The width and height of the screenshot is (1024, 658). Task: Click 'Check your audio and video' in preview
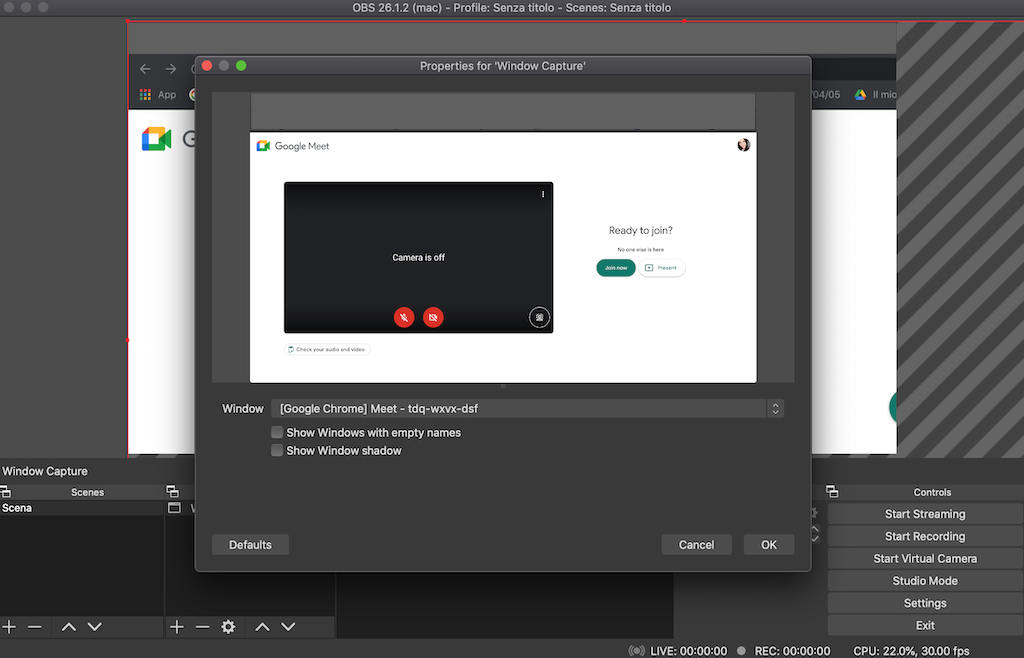[327, 349]
